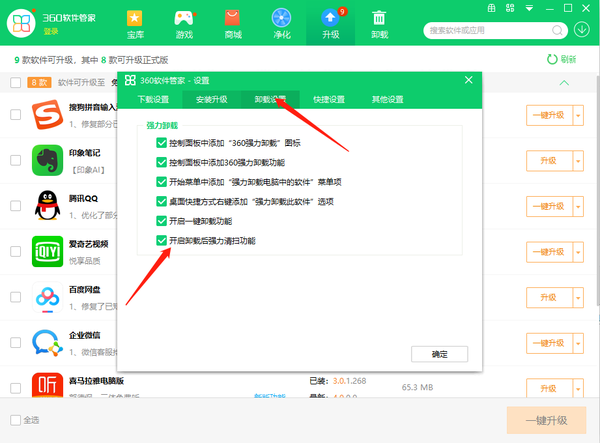Viewport: 600px width, 443px height.
Task: Switch to the 下载设置 tab
Action: [154, 100]
